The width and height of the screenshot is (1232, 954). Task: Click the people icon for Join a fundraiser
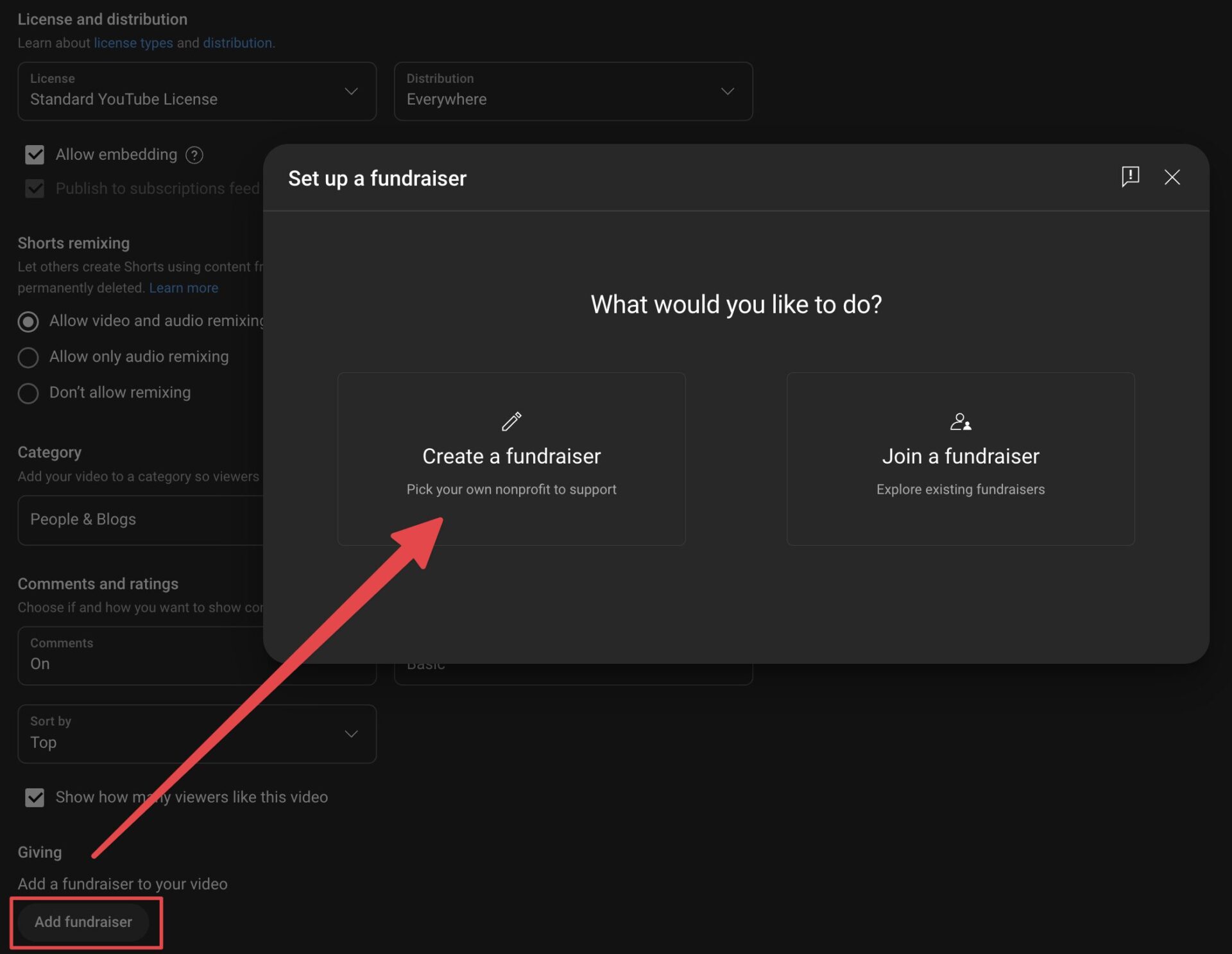960,422
